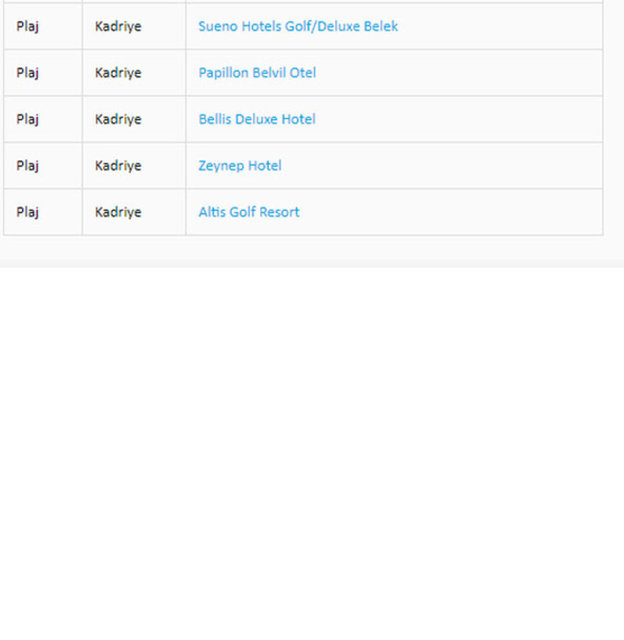624x640 pixels.
Task: Click the gray strip beneath the table
Action: [312, 251]
